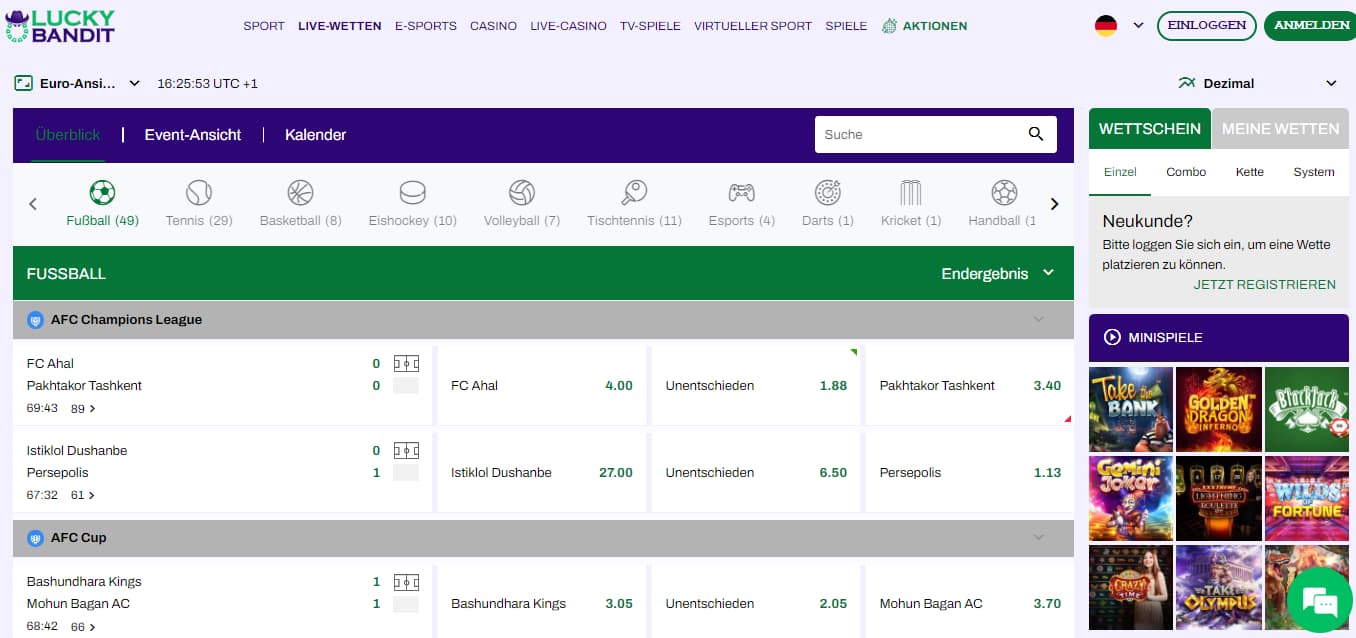
Task: Select the Basketball sport icon
Action: click(x=300, y=192)
